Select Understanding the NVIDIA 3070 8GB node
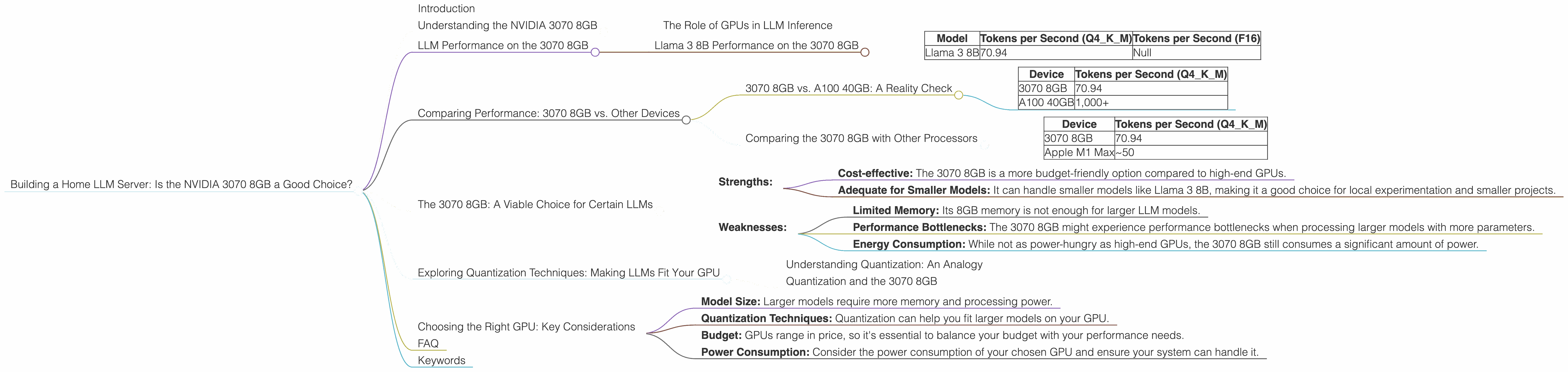The image size is (1568, 372). coord(507,26)
